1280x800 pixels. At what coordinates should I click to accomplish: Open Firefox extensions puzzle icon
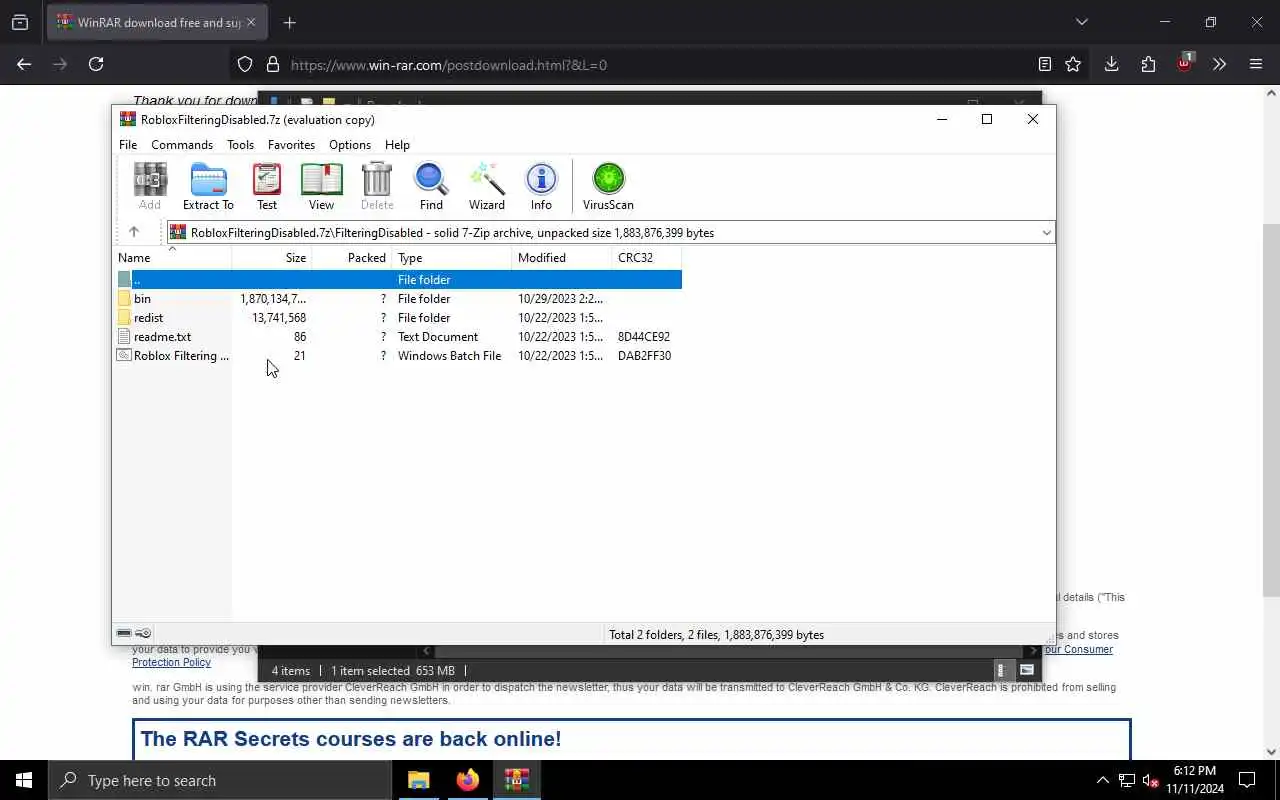click(1148, 64)
